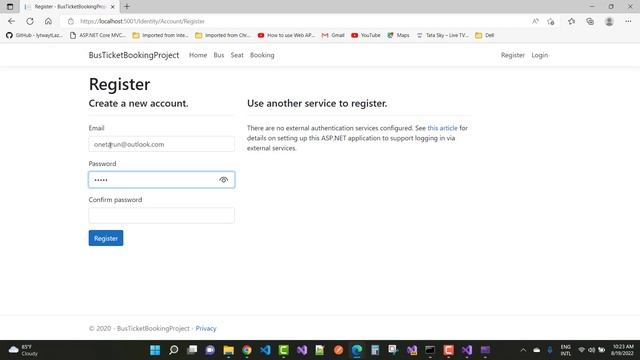
Task: Follow the 'this article' link
Action: click(x=442, y=128)
